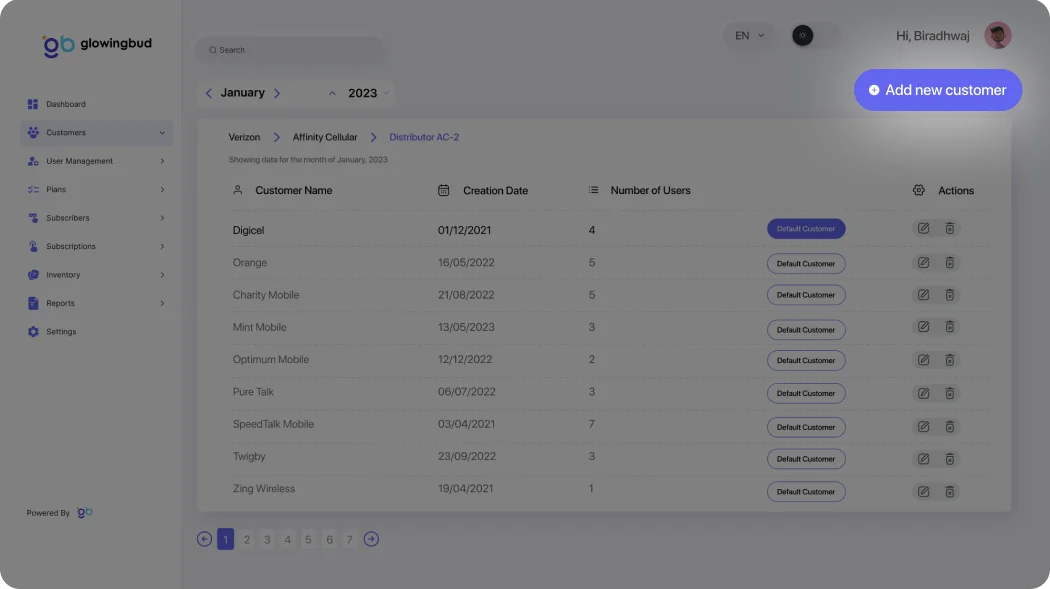Go to next month after January
1050x589 pixels.
(x=277, y=93)
